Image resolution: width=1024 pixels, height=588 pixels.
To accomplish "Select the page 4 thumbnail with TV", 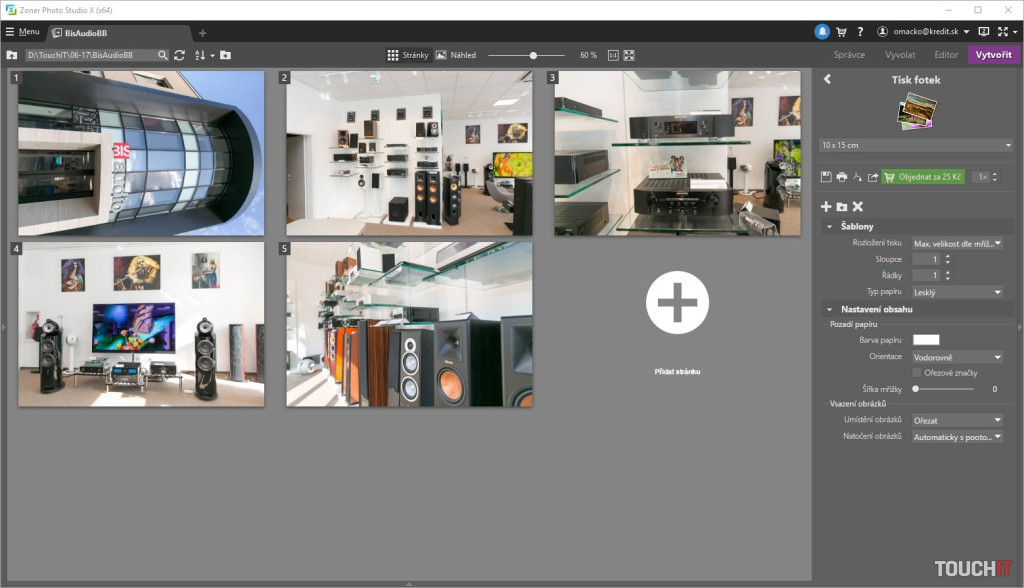I will [x=141, y=324].
